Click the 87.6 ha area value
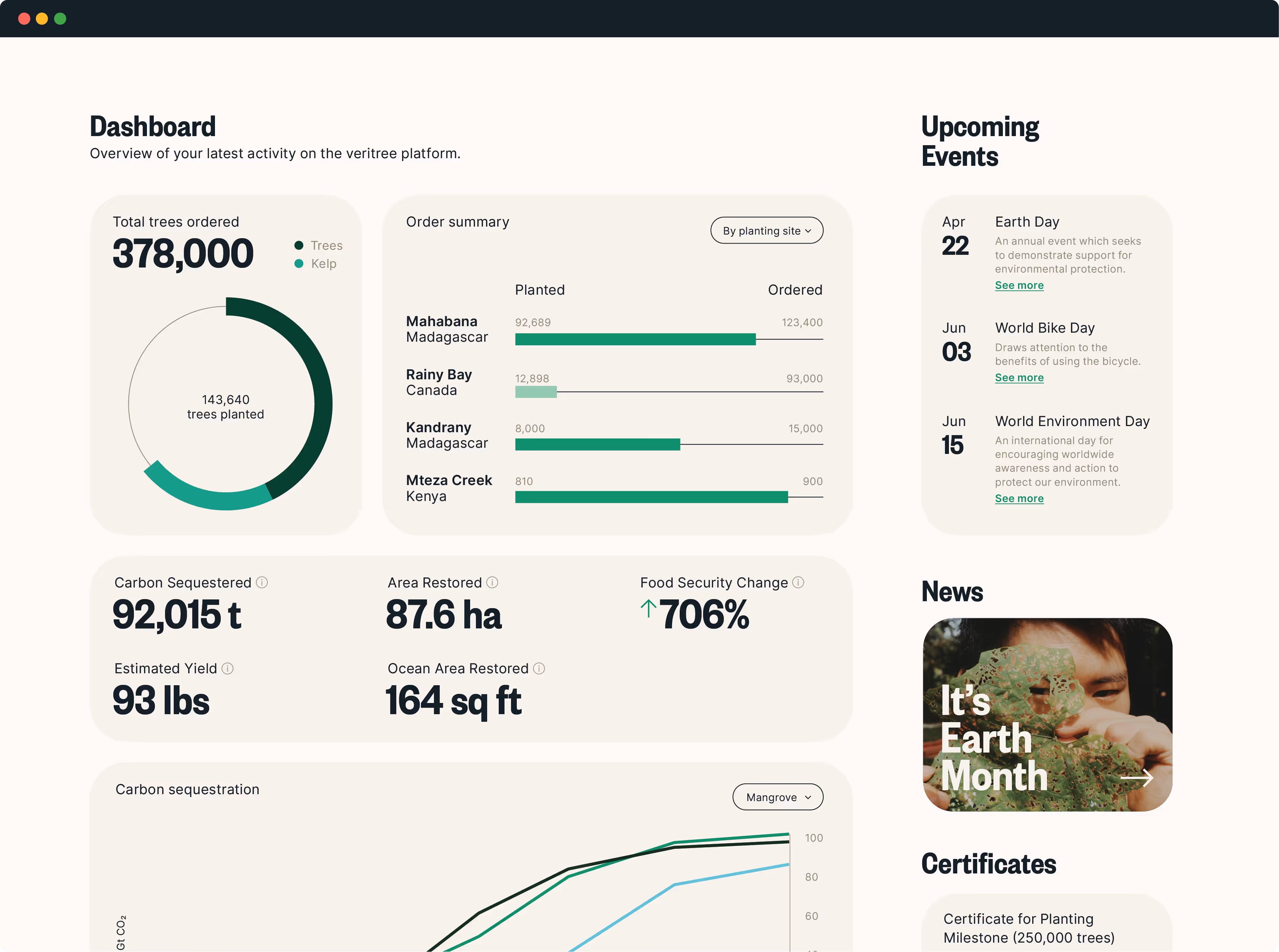 (444, 614)
